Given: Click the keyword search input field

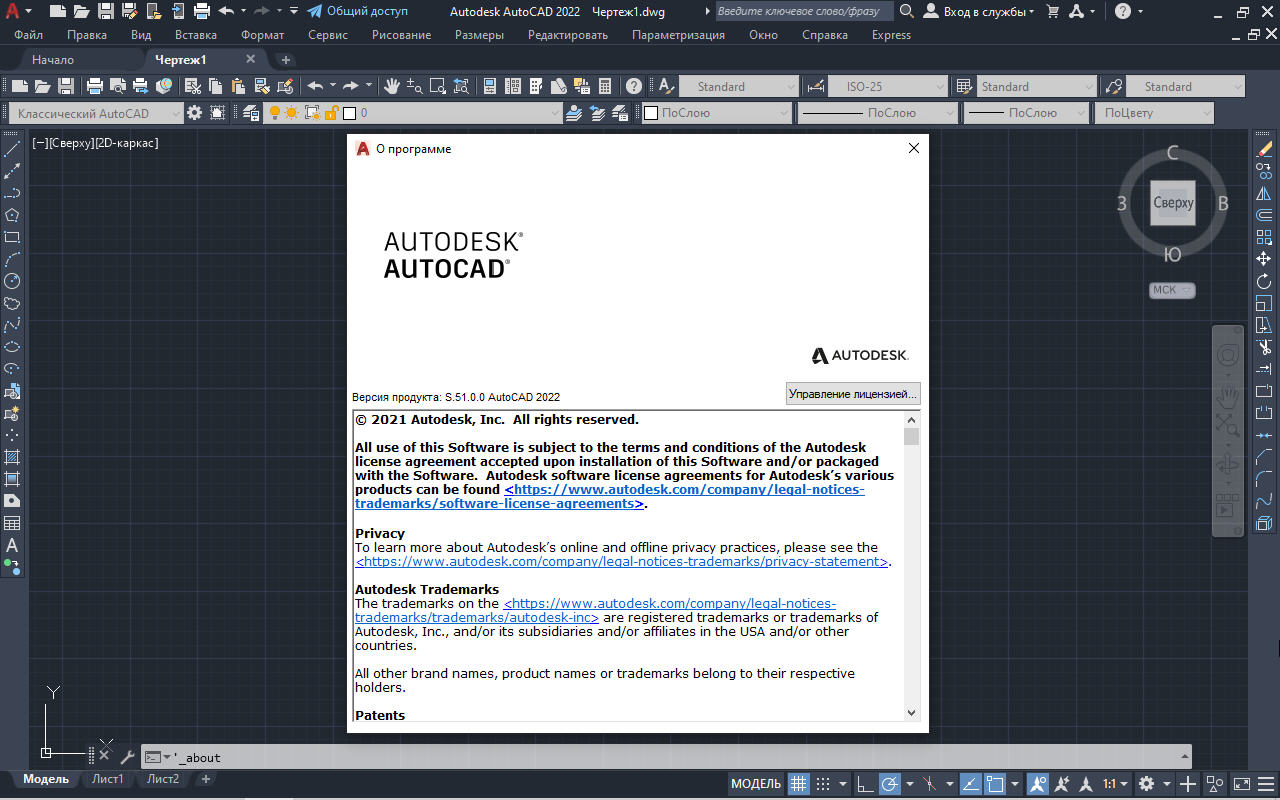Looking at the screenshot, I should [x=804, y=11].
